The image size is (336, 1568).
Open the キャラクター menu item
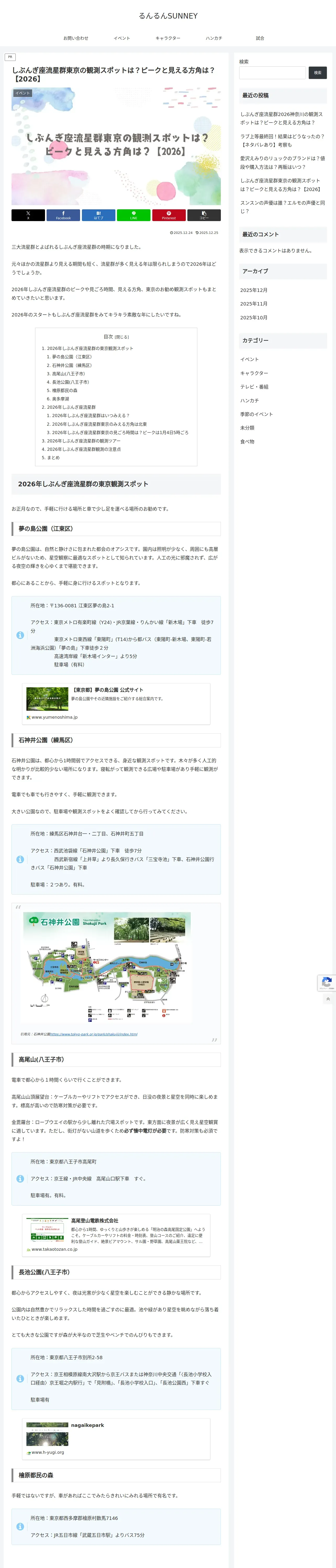168,38
